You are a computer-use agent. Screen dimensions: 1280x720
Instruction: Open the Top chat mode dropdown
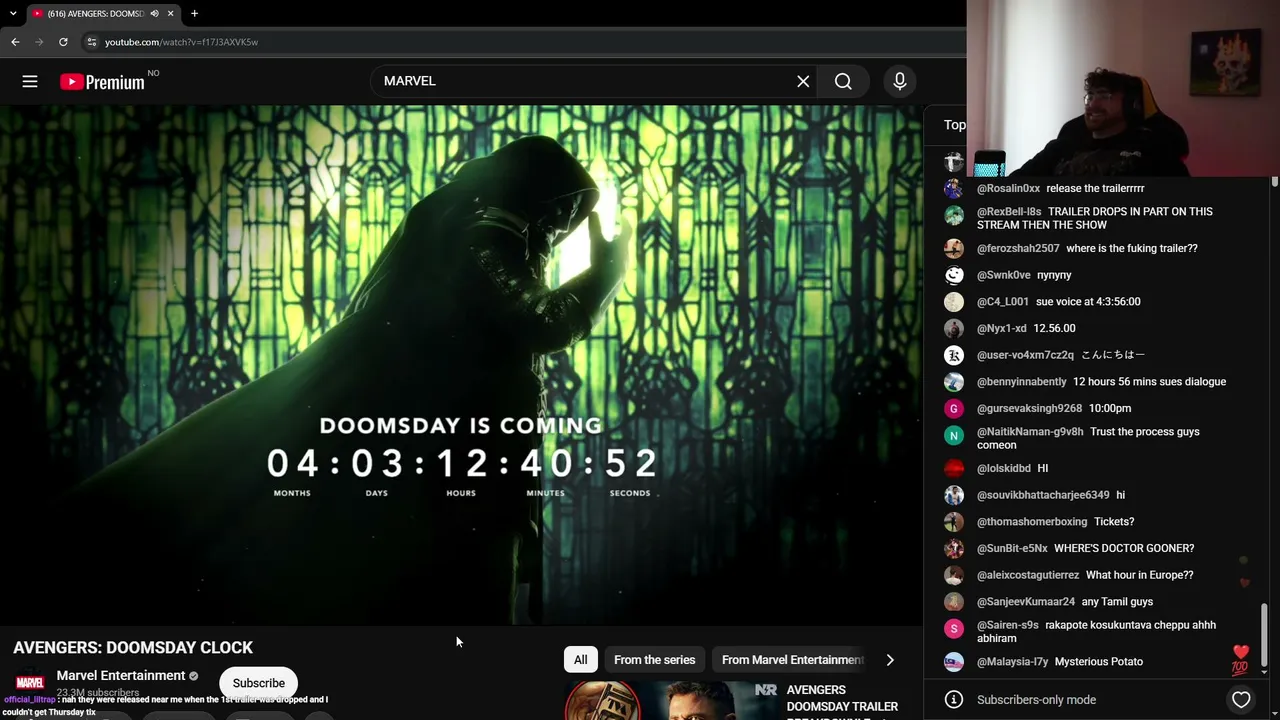955,125
